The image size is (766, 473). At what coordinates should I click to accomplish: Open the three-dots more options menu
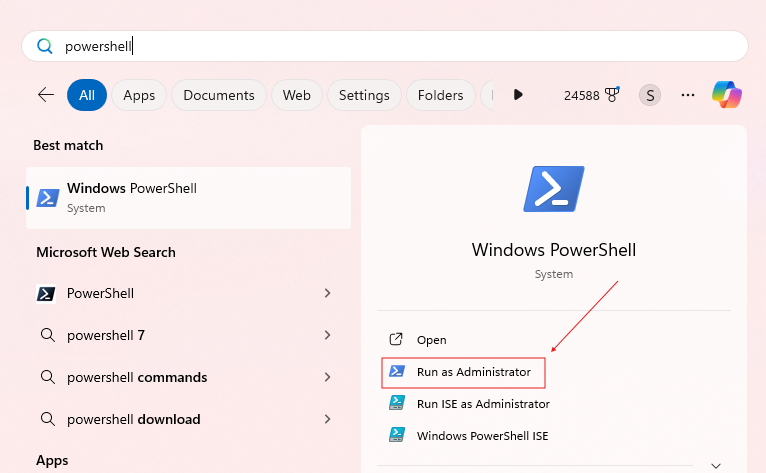click(x=688, y=95)
